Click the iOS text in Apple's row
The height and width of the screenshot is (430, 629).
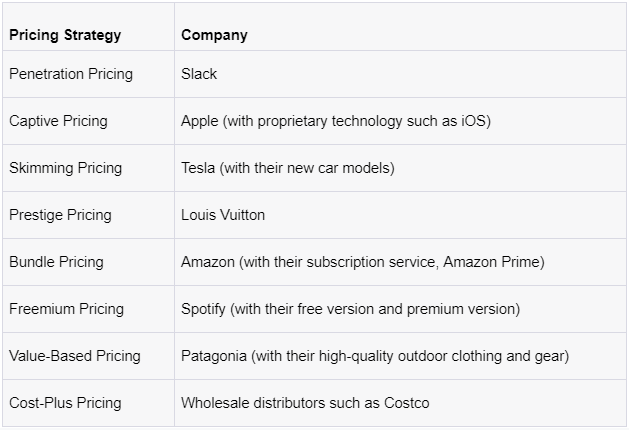[x=474, y=121]
